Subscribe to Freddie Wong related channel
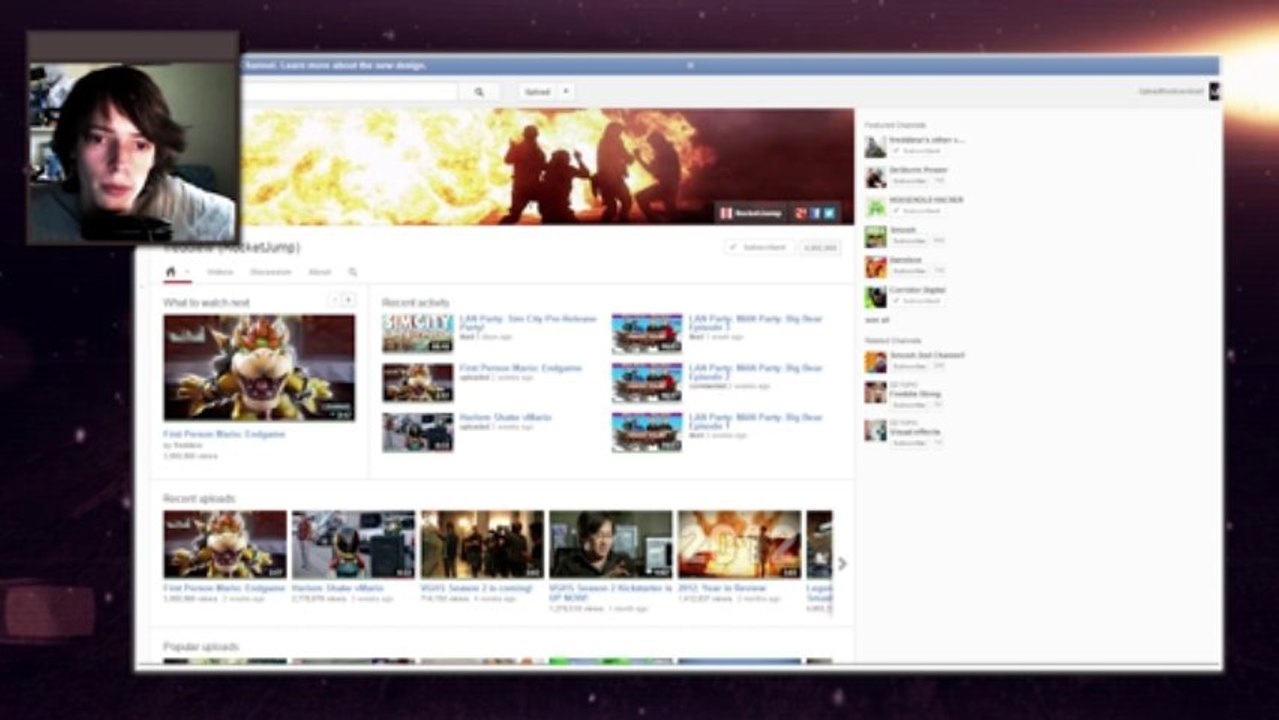This screenshot has width=1279, height=720. 910,405
